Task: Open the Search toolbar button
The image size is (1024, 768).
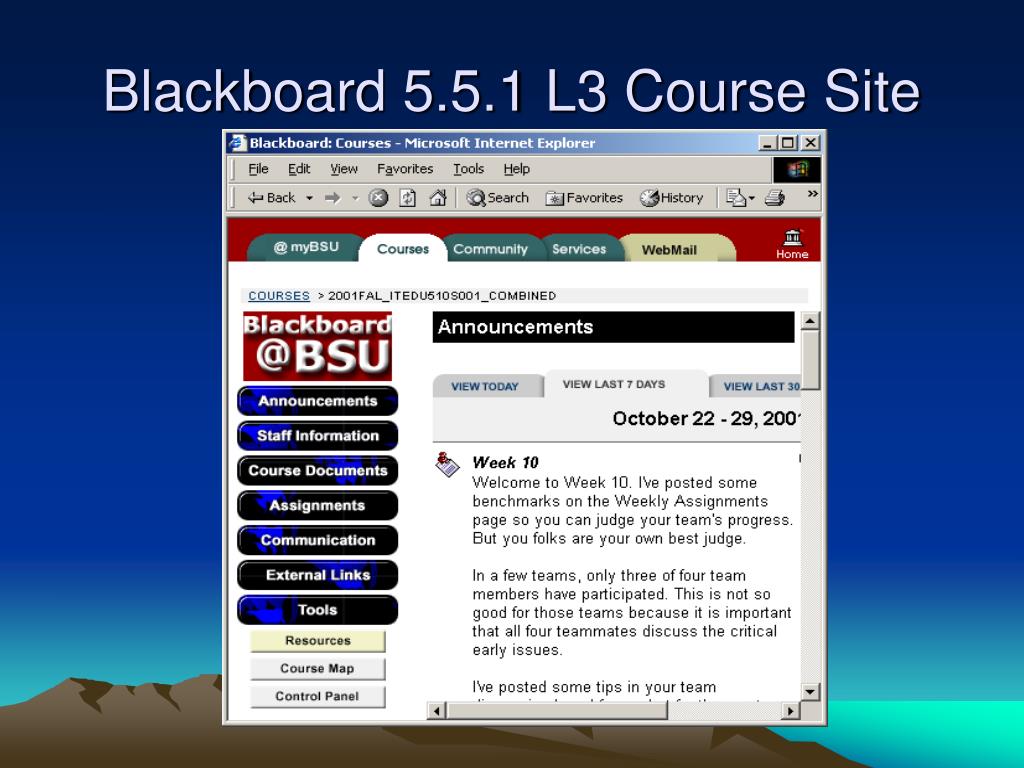Action: tap(498, 197)
